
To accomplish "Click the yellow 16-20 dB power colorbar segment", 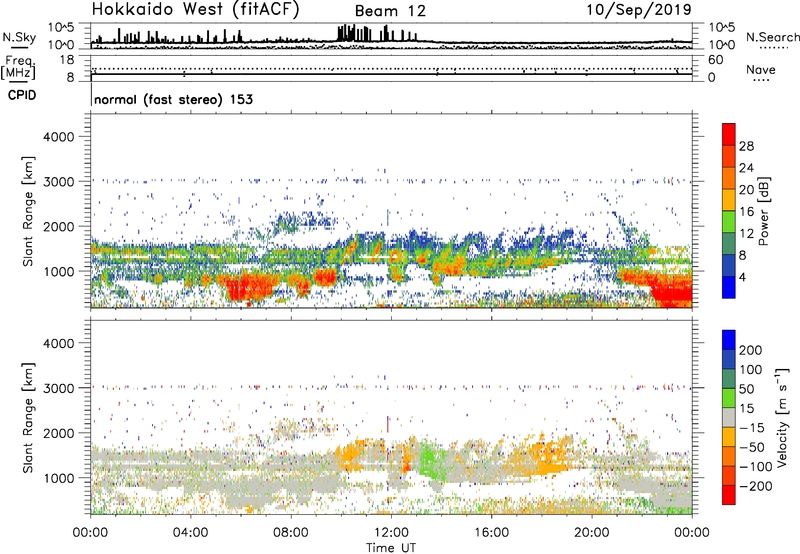I will tap(729, 200).
